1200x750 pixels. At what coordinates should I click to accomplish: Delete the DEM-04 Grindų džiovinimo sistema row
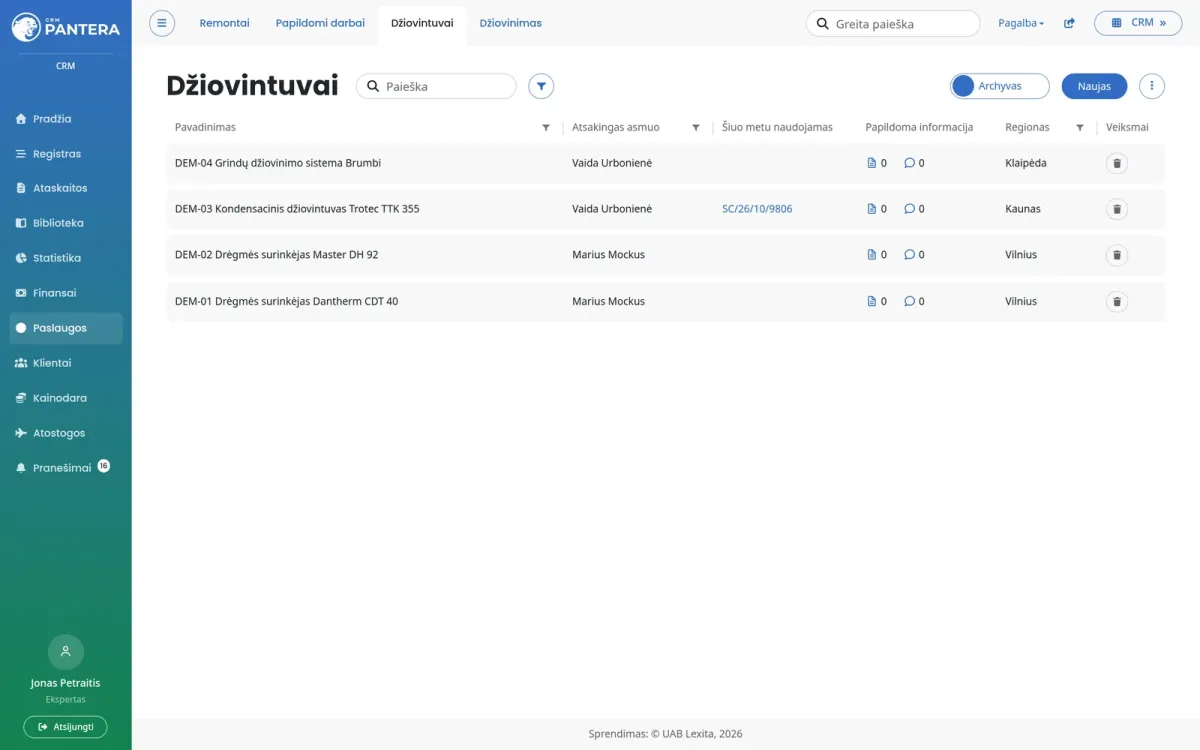(x=1117, y=163)
